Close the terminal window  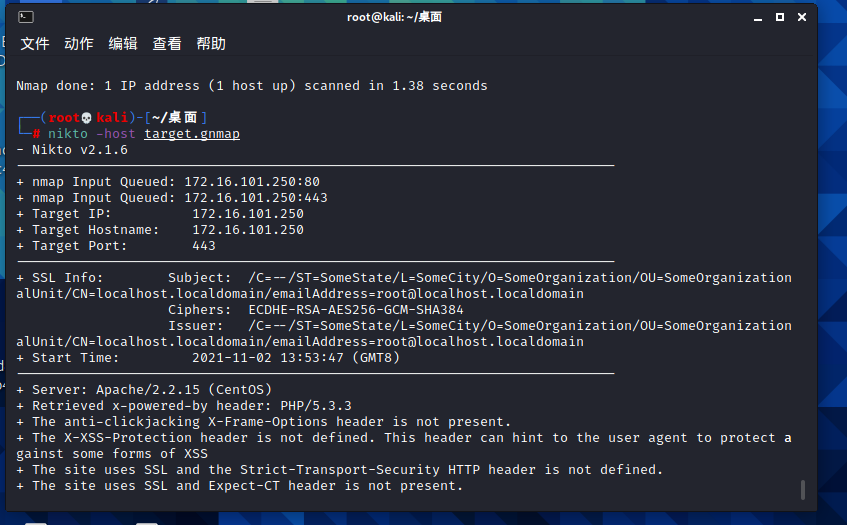pyautogui.click(x=802, y=17)
